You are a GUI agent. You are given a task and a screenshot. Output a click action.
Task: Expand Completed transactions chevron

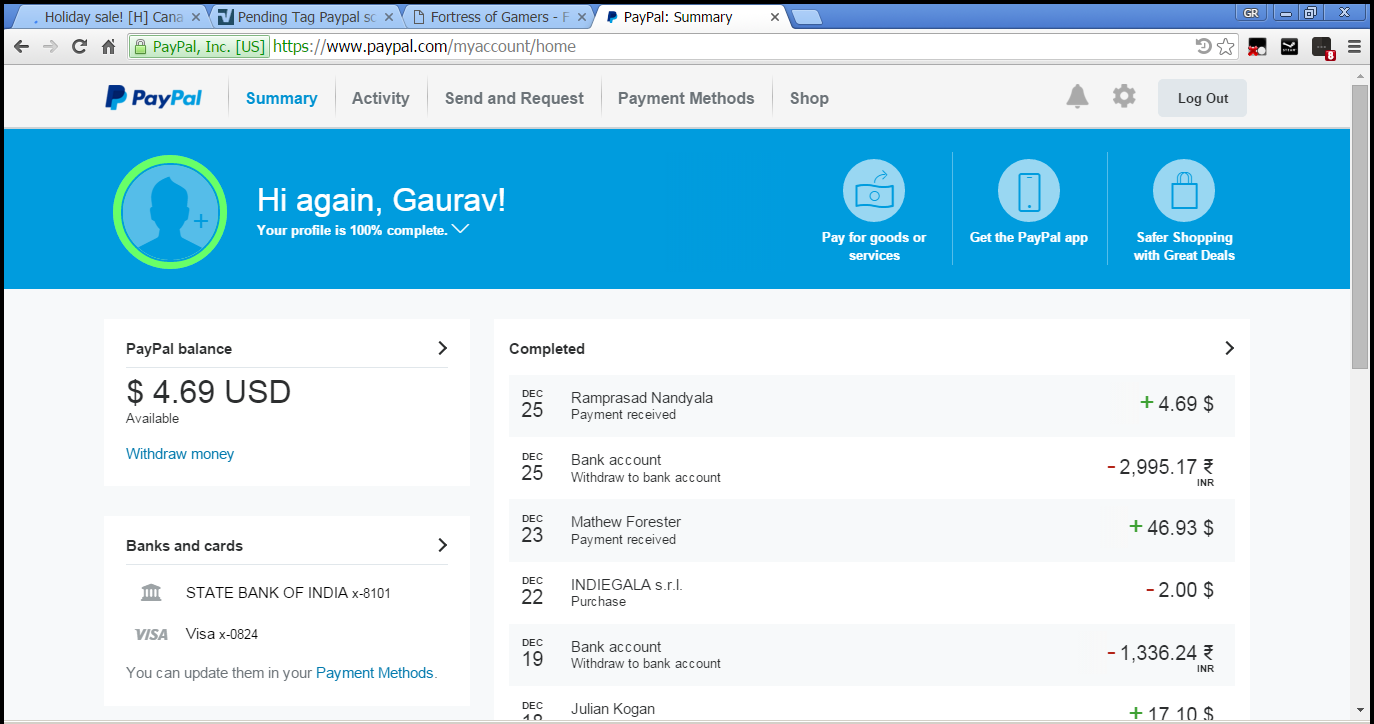[1229, 348]
